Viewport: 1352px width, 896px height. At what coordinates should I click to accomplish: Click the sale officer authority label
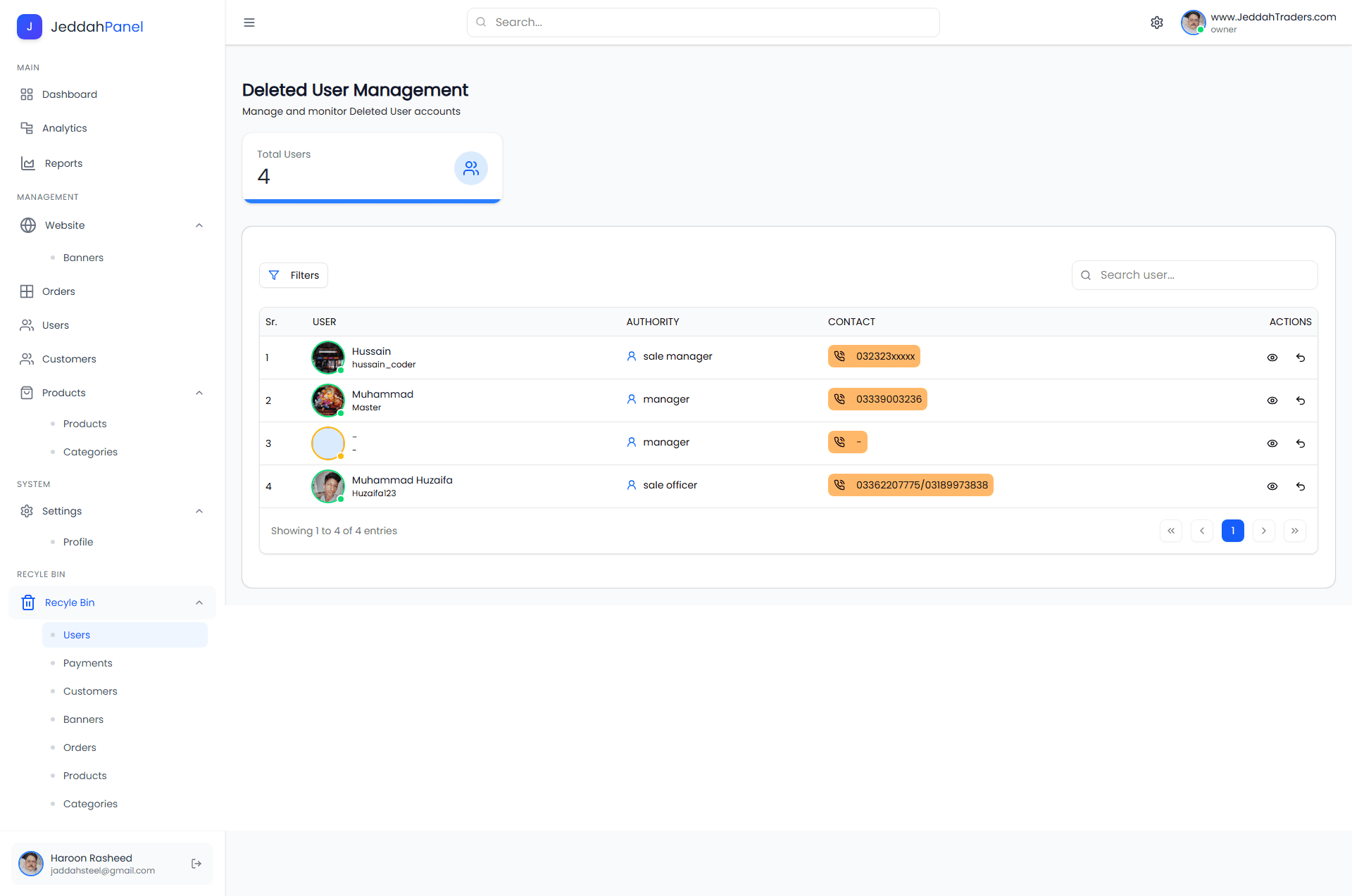coord(670,485)
